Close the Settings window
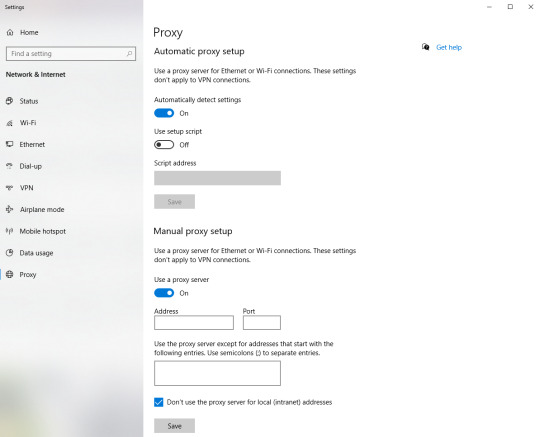The width and height of the screenshot is (540, 437). coord(531,7)
